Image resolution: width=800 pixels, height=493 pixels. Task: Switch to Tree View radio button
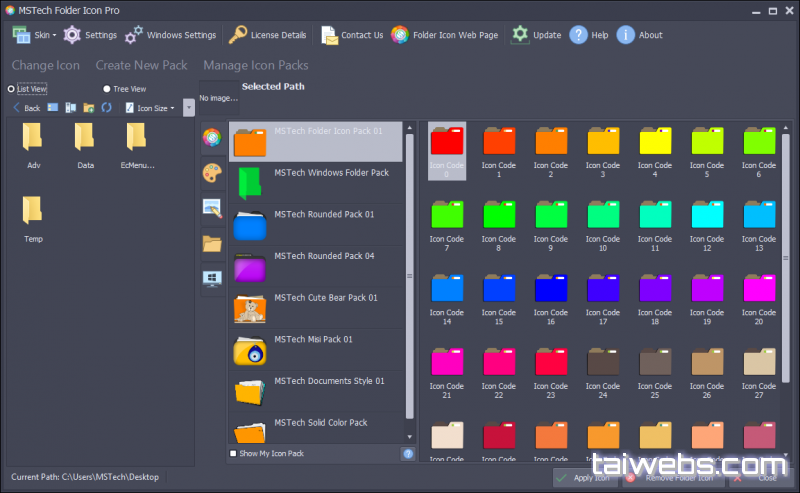[x=108, y=88]
